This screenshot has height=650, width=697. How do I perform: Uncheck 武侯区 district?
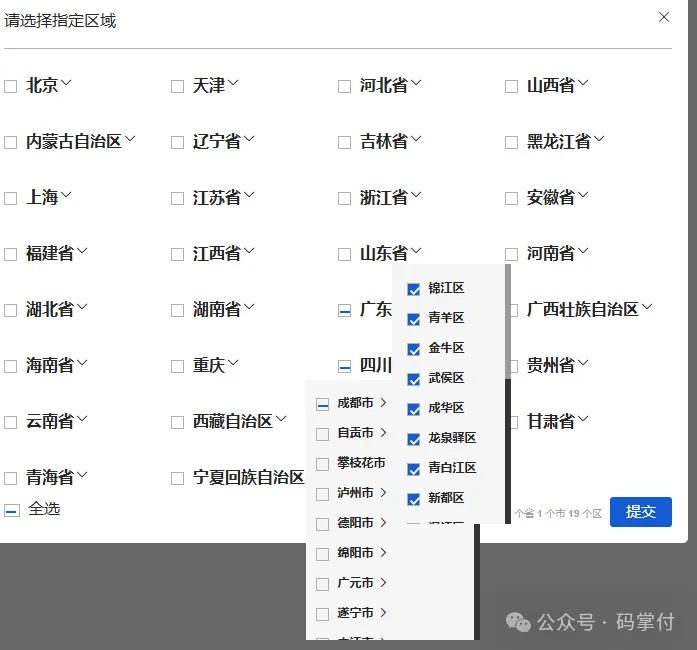coord(413,379)
